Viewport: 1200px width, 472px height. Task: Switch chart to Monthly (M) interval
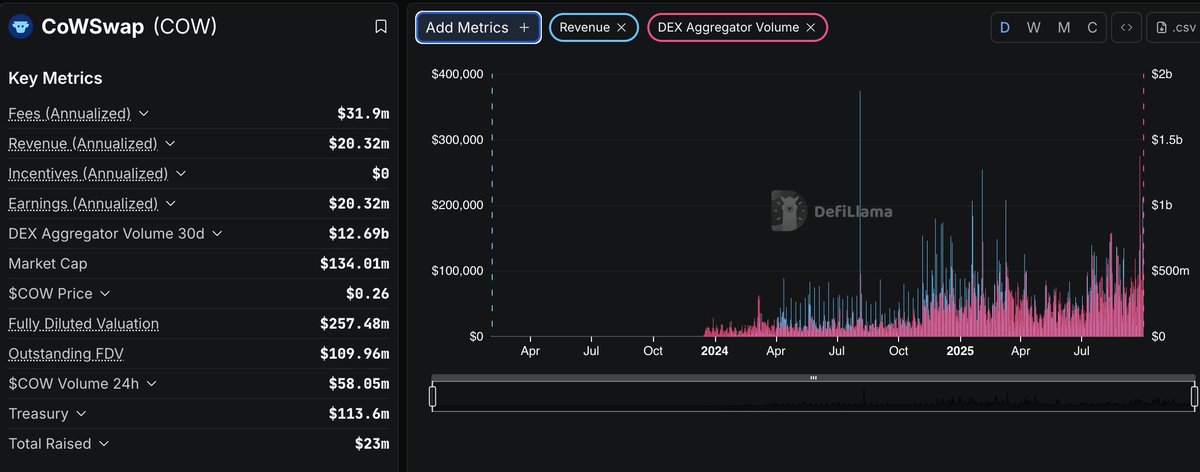point(1063,28)
